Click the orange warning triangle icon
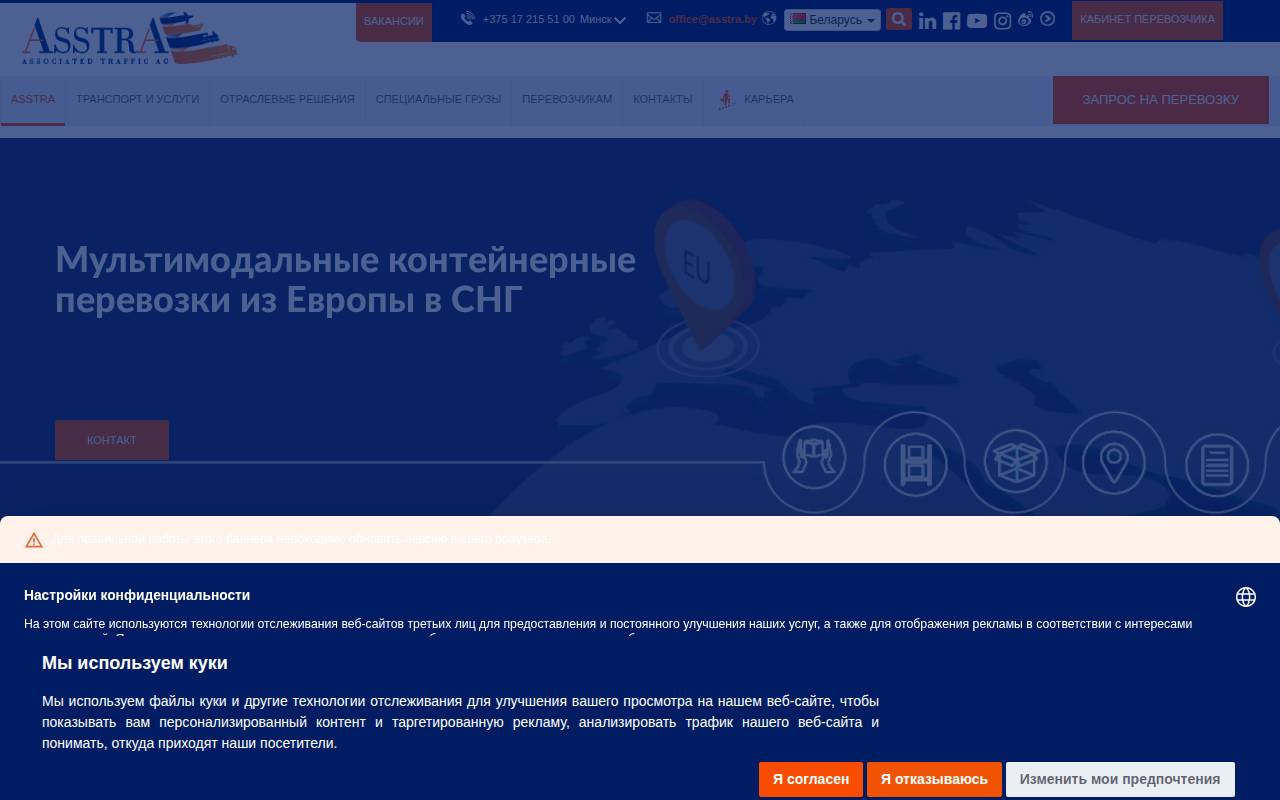Screen dimensions: 1280x800 34,540
